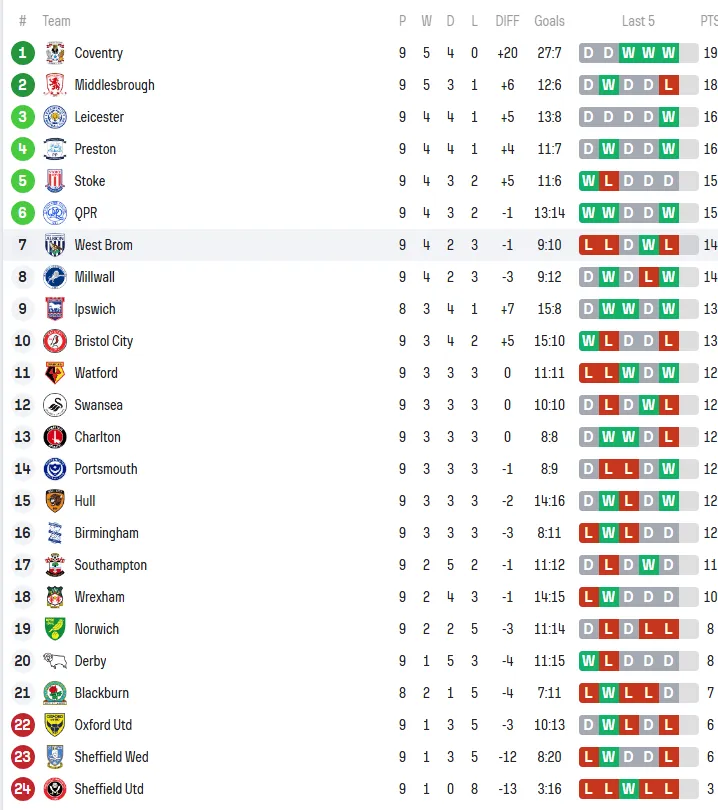
Task: Click the Sheffield Utd club badge
Action: 55,789
